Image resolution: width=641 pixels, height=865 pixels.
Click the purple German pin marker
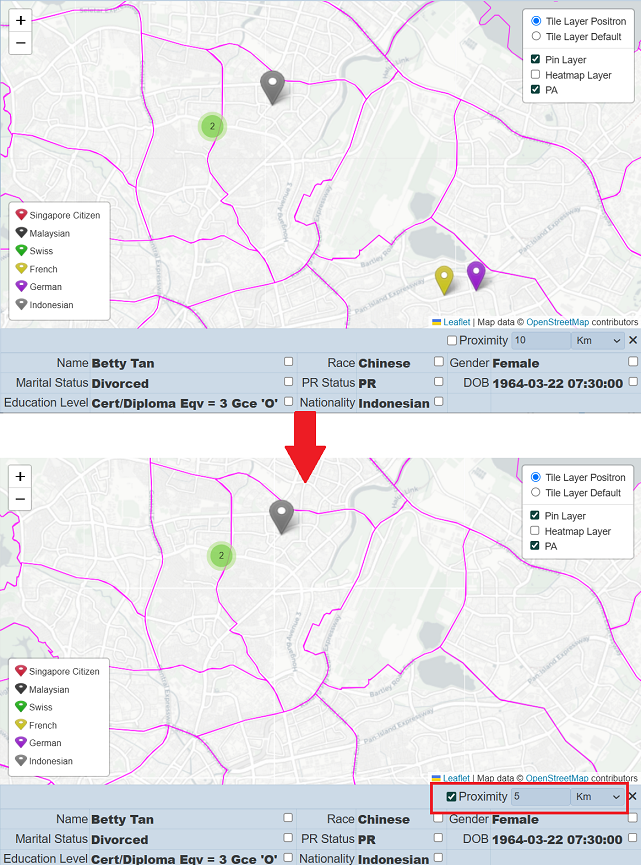tap(476, 274)
